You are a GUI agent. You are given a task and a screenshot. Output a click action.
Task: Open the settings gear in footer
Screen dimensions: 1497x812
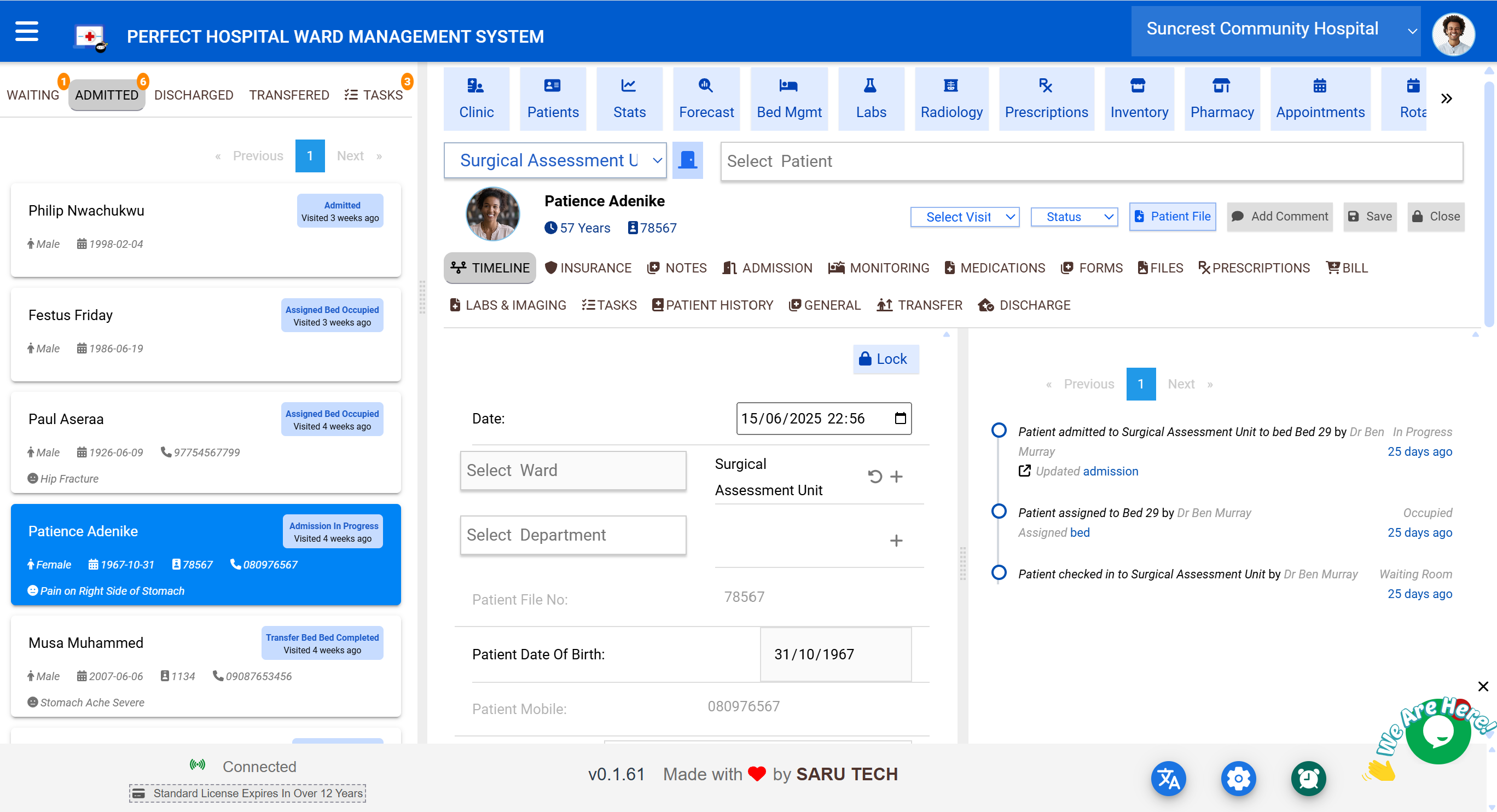1238,778
